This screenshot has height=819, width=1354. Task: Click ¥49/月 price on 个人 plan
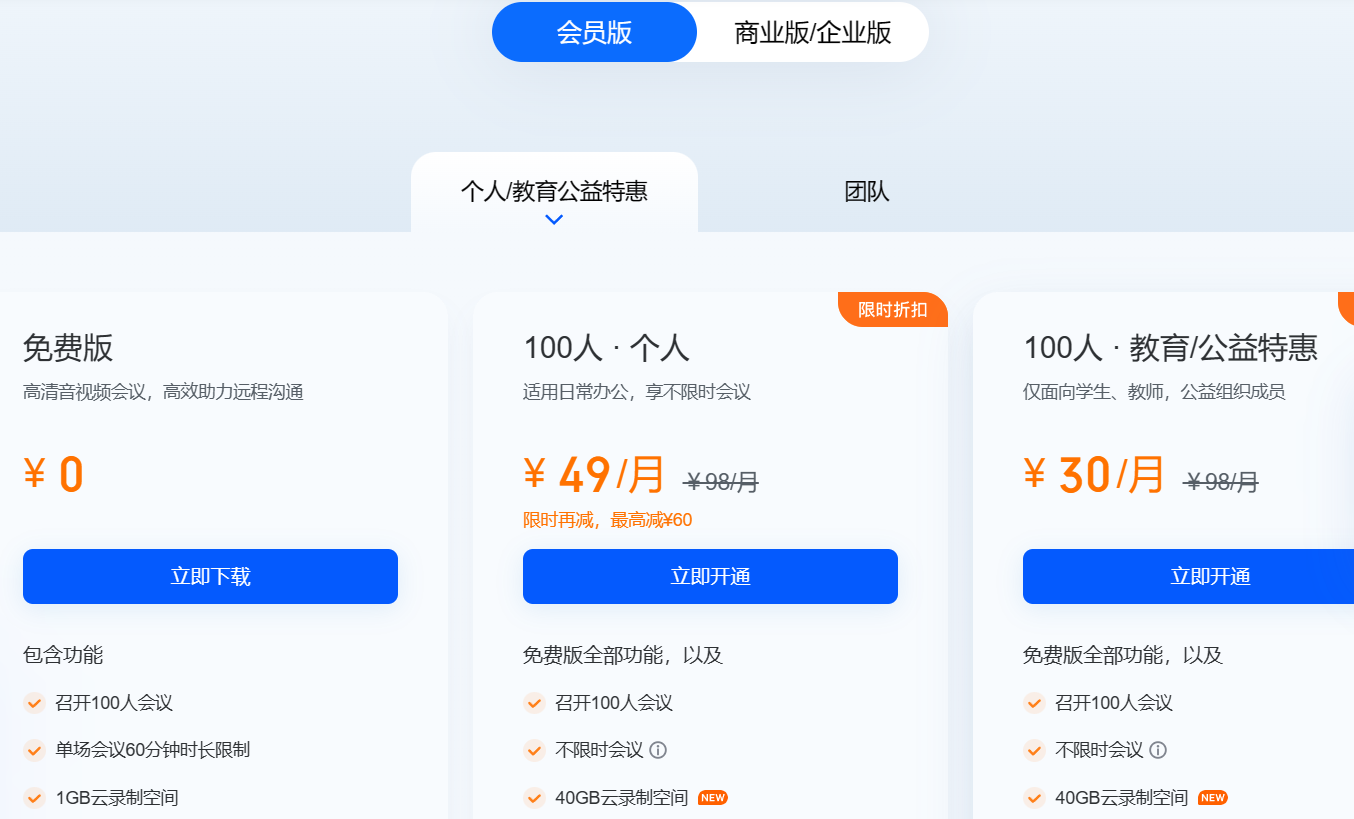pos(594,475)
